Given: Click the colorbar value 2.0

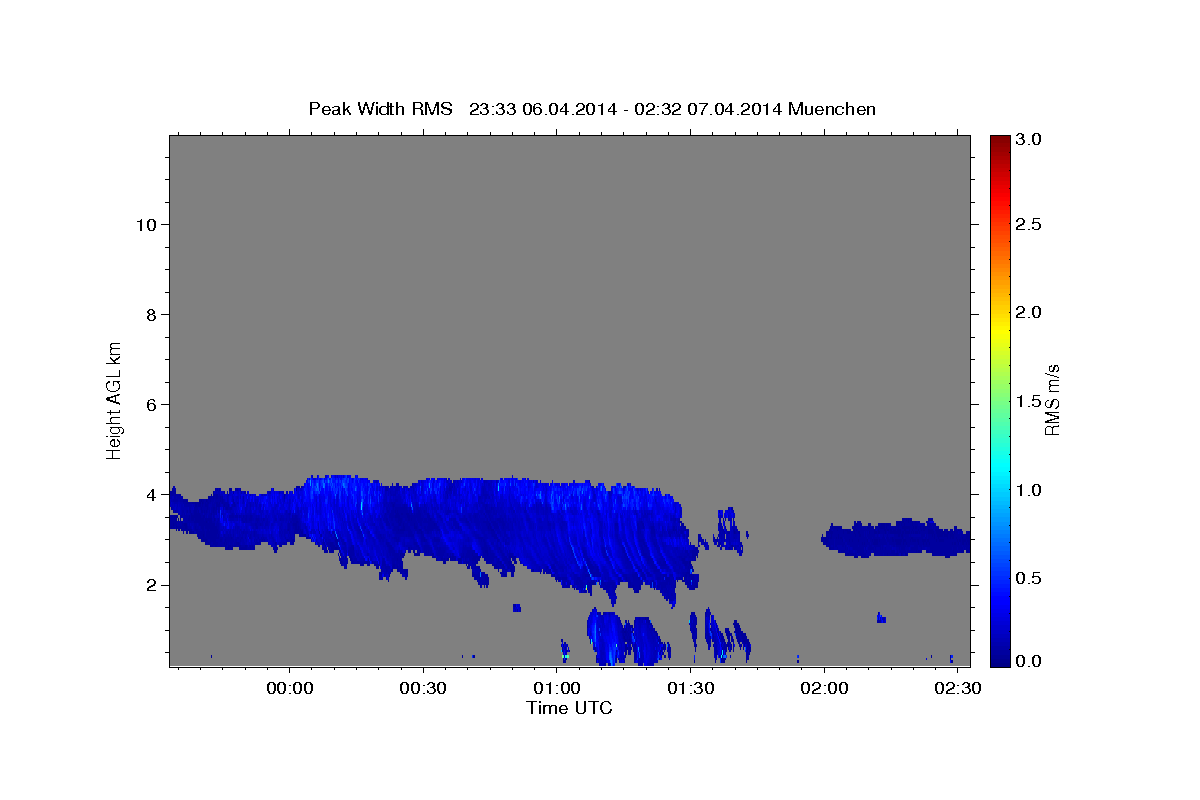Looking at the screenshot, I should (x=1029, y=313).
